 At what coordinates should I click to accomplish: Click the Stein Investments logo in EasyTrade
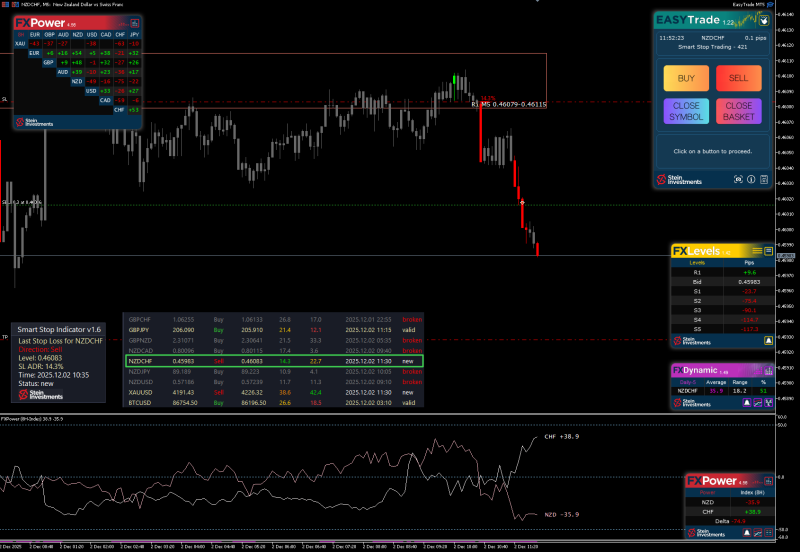click(x=679, y=179)
